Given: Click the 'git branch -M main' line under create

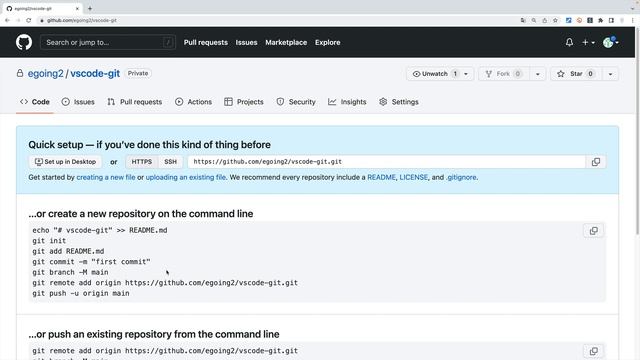Looking at the screenshot, I should point(70,272).
